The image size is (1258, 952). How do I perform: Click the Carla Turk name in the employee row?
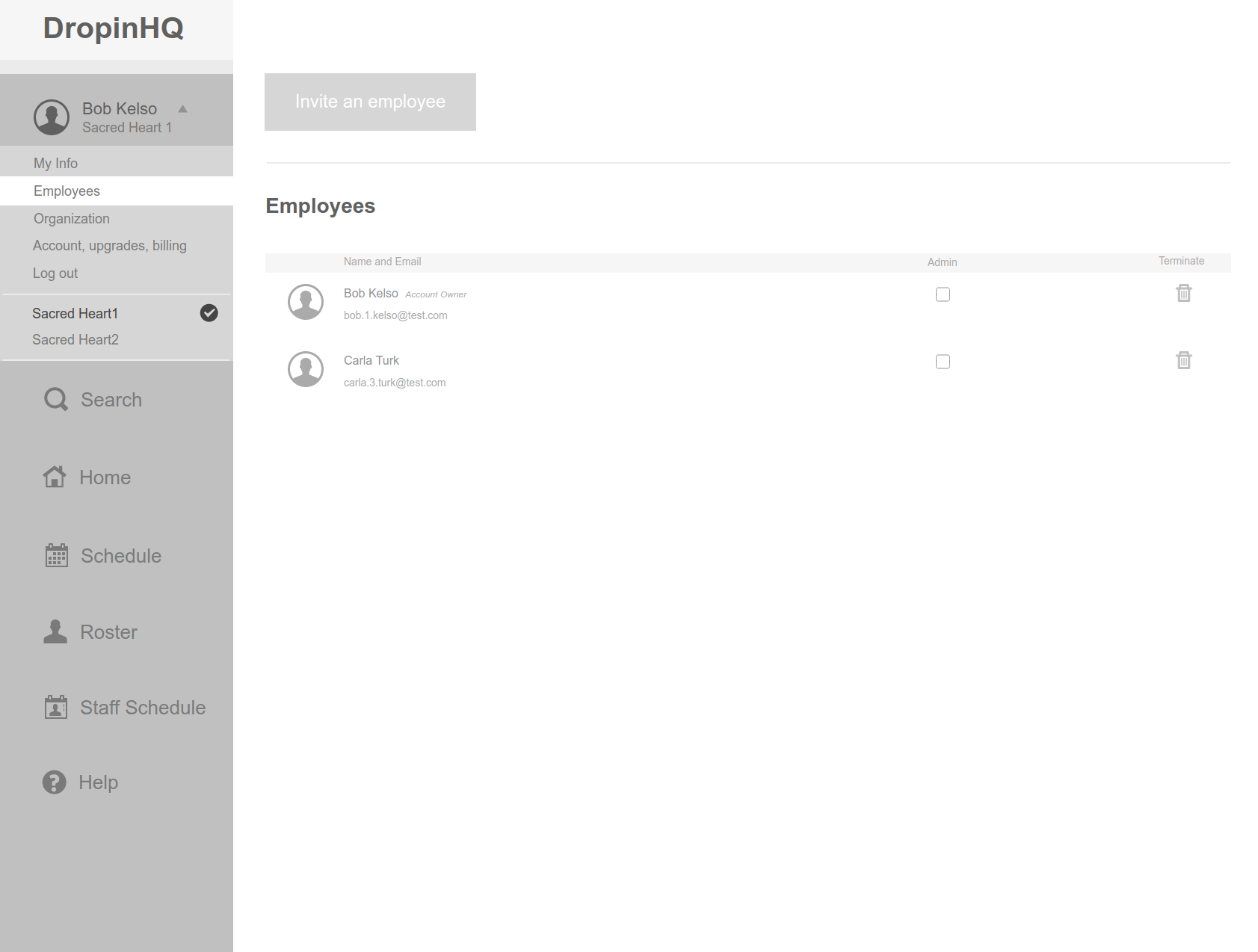point(371,360)
